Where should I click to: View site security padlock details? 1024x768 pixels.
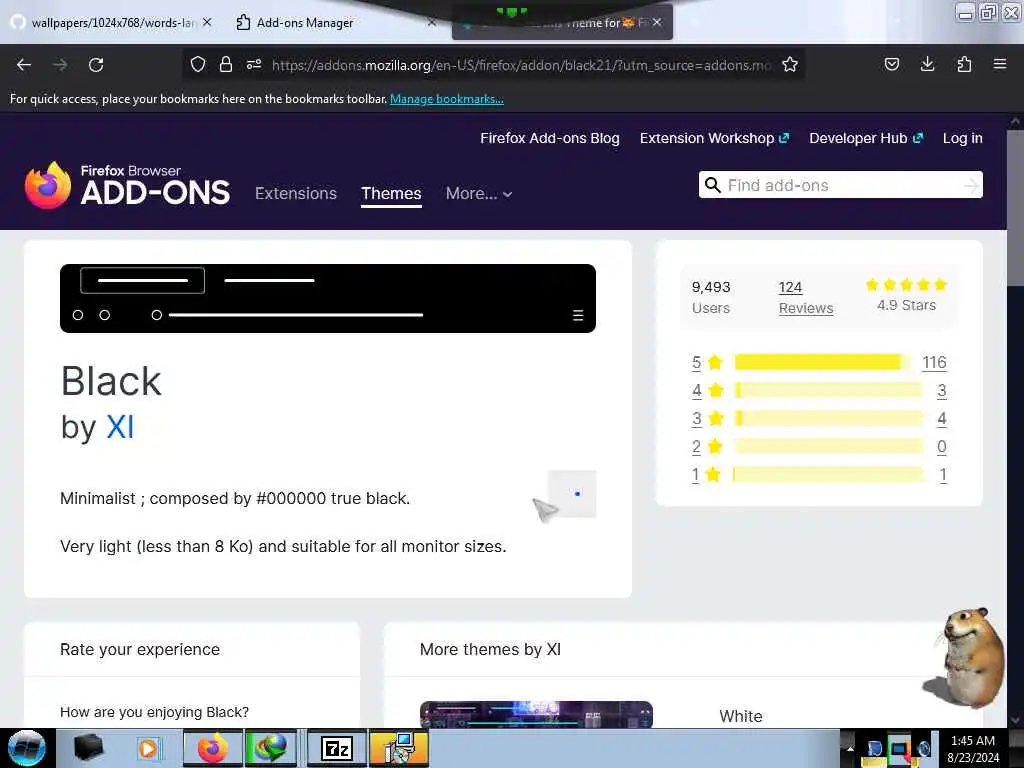tap(226, 64)
